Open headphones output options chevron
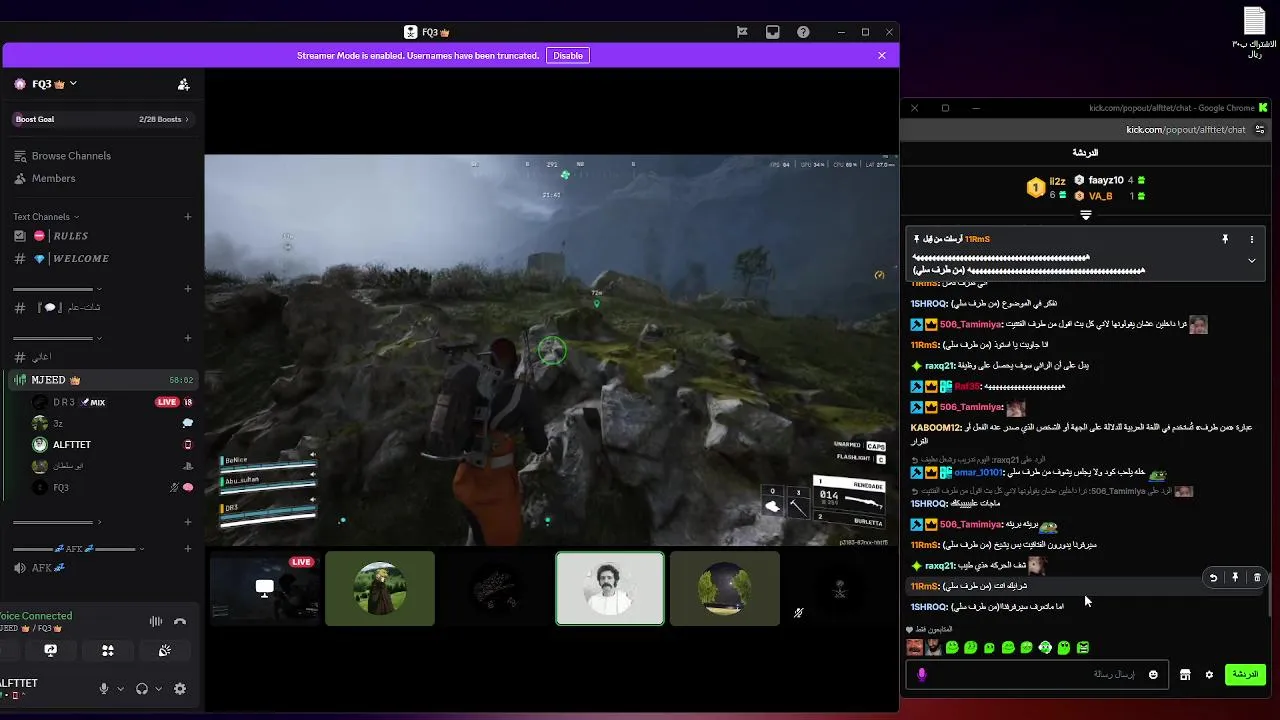1280x720 pixels. click(158, 689)
